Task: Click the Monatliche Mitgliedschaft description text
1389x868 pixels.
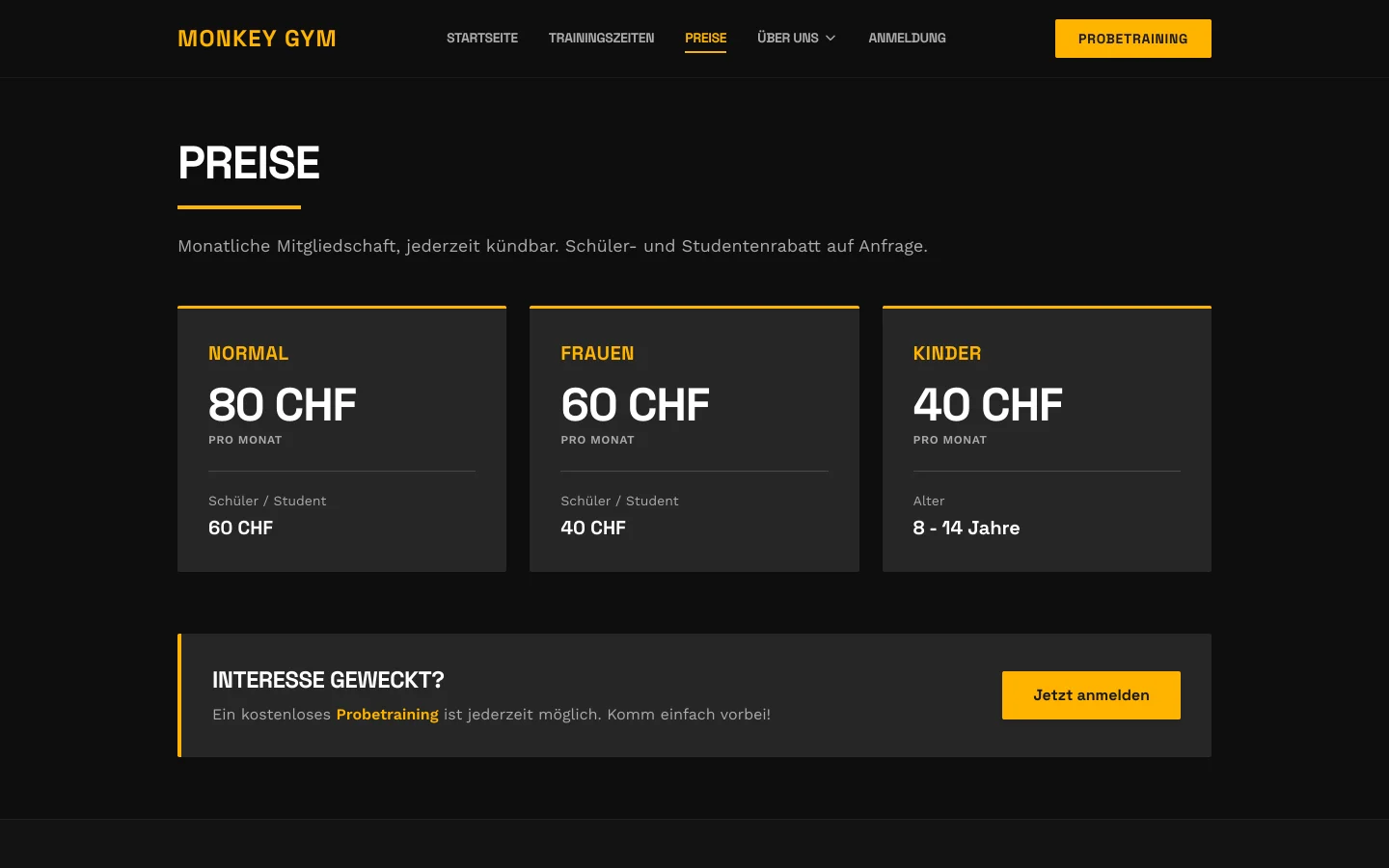Action: [553, 246]
